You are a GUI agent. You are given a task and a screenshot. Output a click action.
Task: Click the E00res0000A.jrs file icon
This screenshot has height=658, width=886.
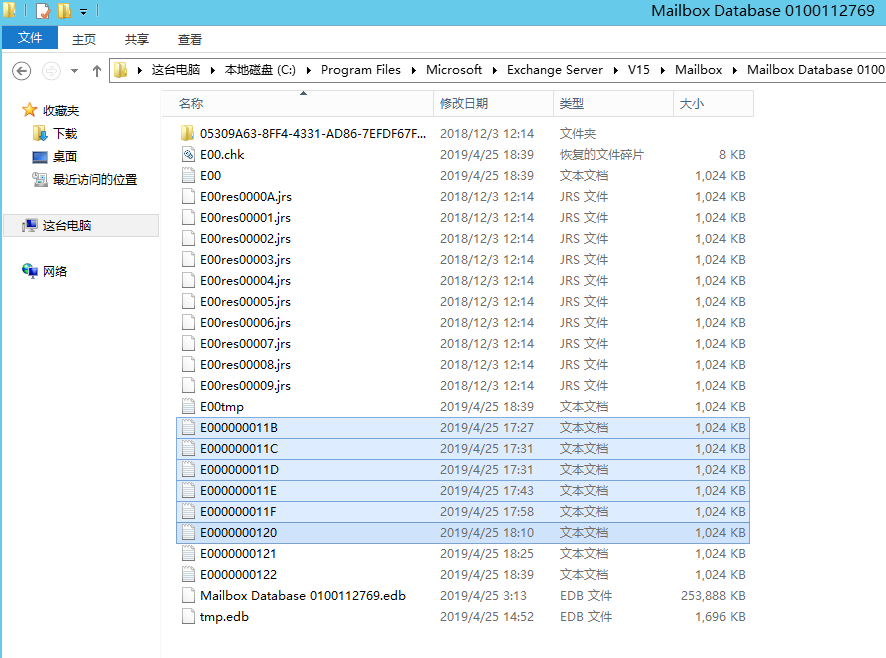pos(188,196)
